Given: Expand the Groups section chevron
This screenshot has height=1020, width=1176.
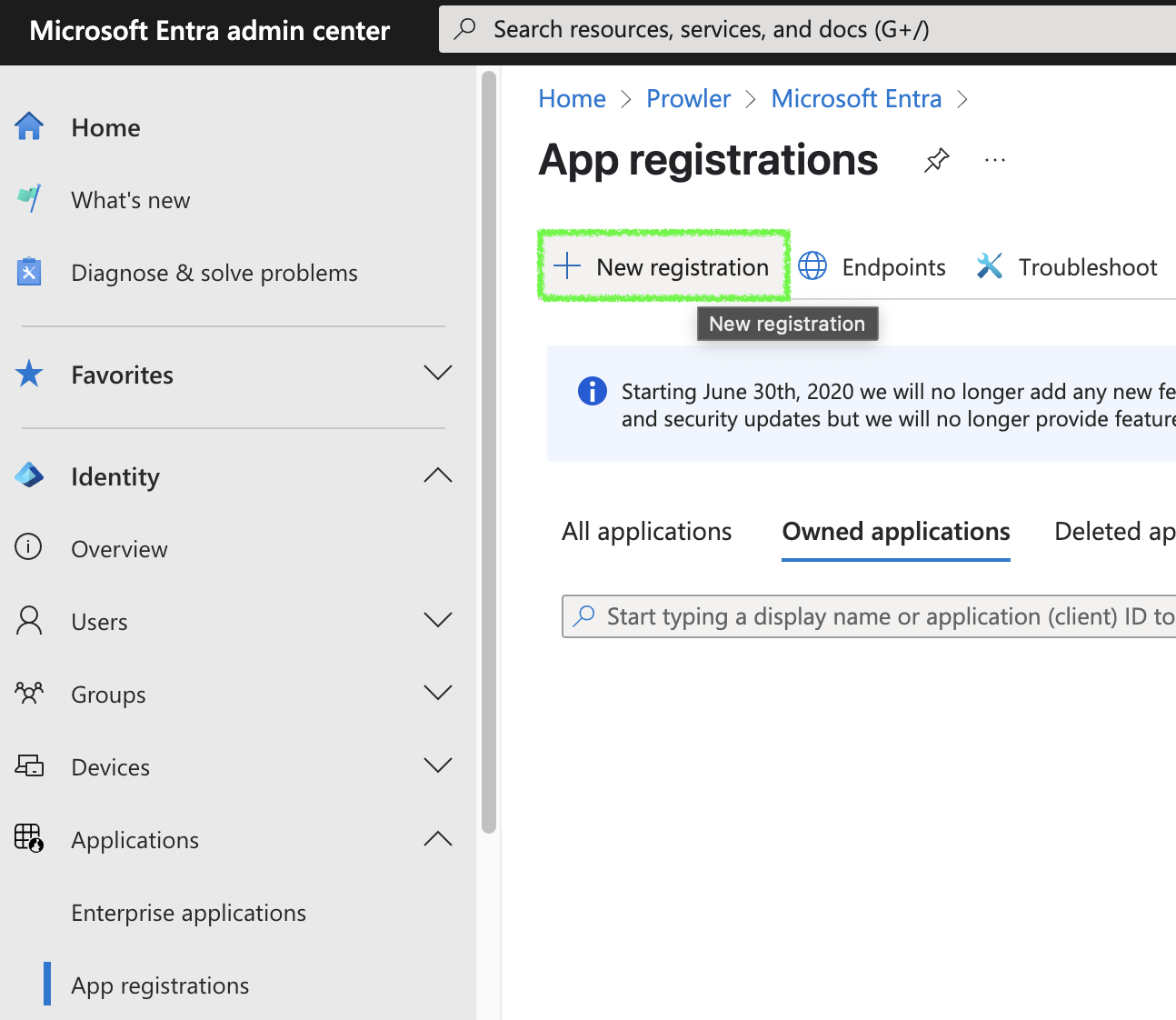Looking at the screenshot, I should (438, 693).
